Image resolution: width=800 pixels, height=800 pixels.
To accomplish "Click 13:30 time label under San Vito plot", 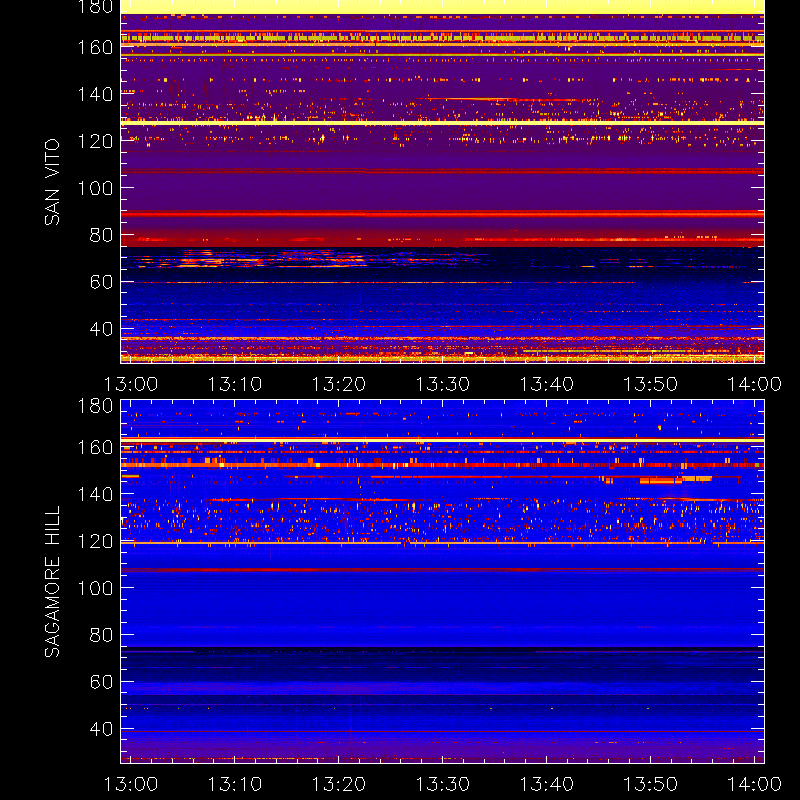I will coord(442,384).
